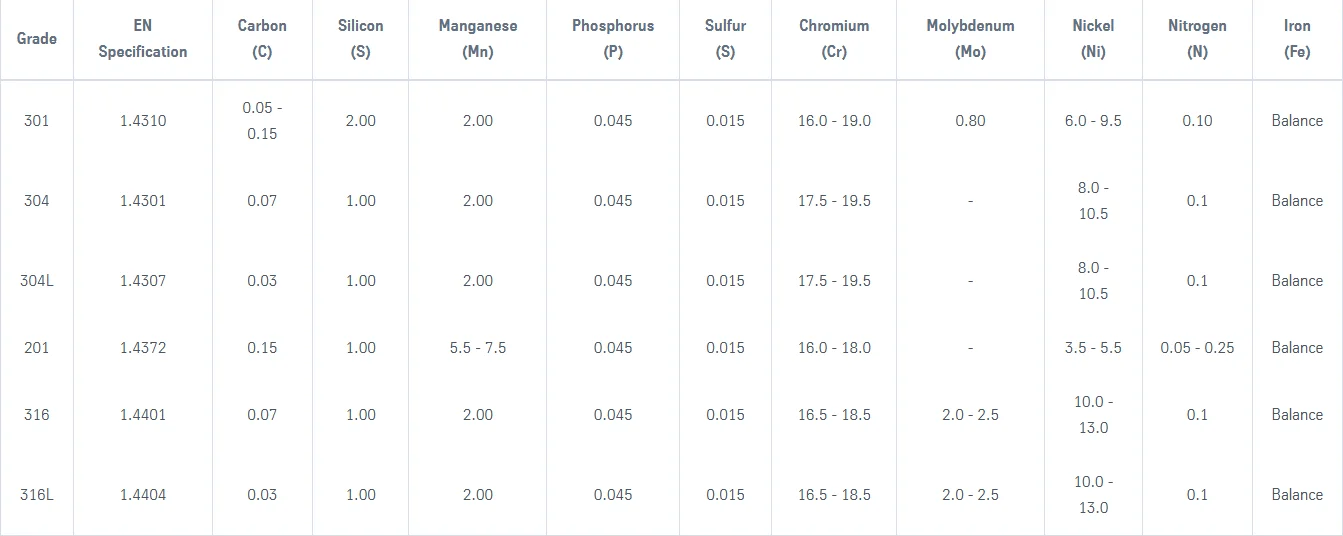Click the Grade column header
This screenshot has width=1343, height=536.
(37, 39)
